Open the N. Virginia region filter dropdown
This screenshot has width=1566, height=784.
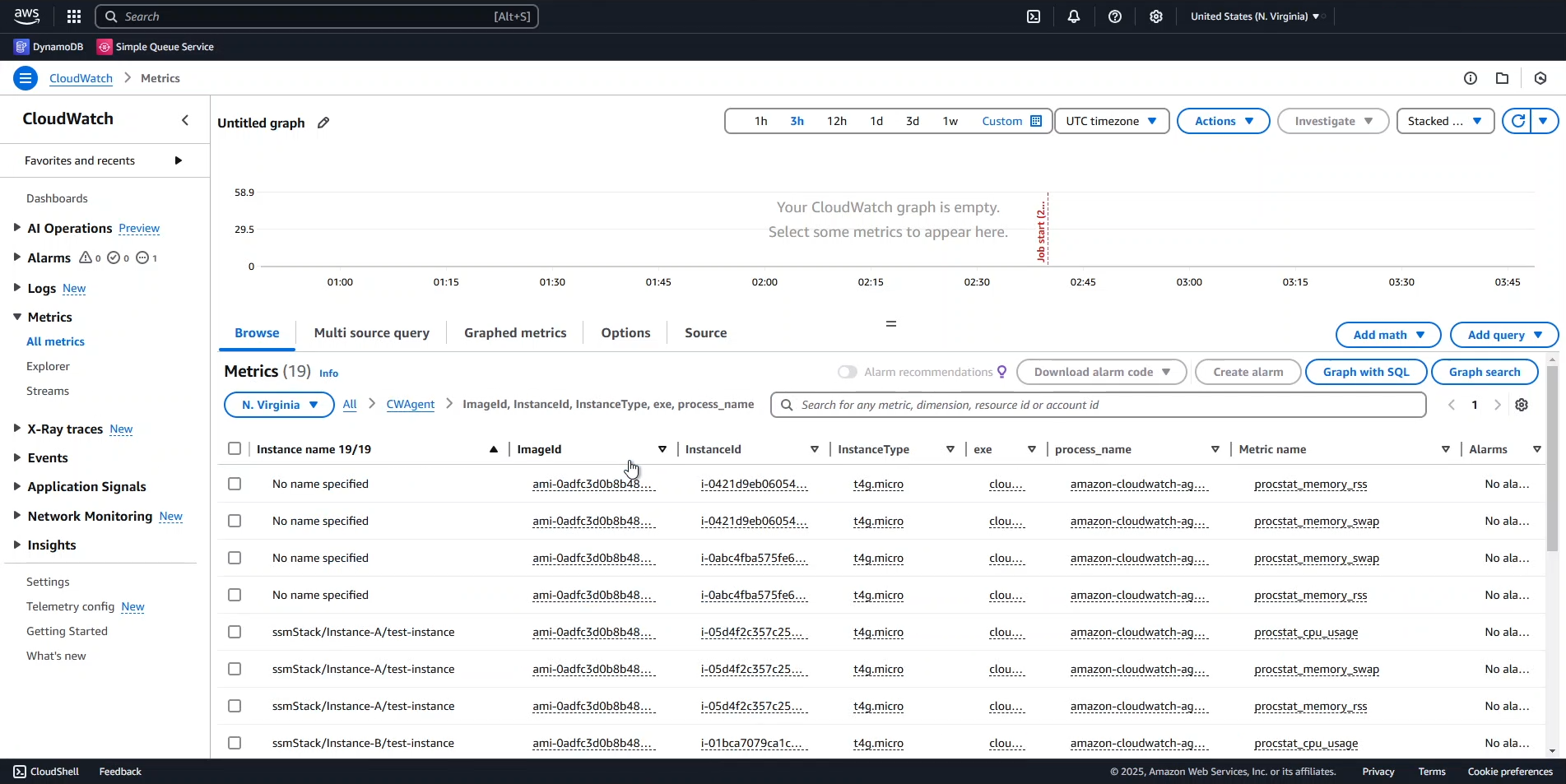click(x=279, y=405)
